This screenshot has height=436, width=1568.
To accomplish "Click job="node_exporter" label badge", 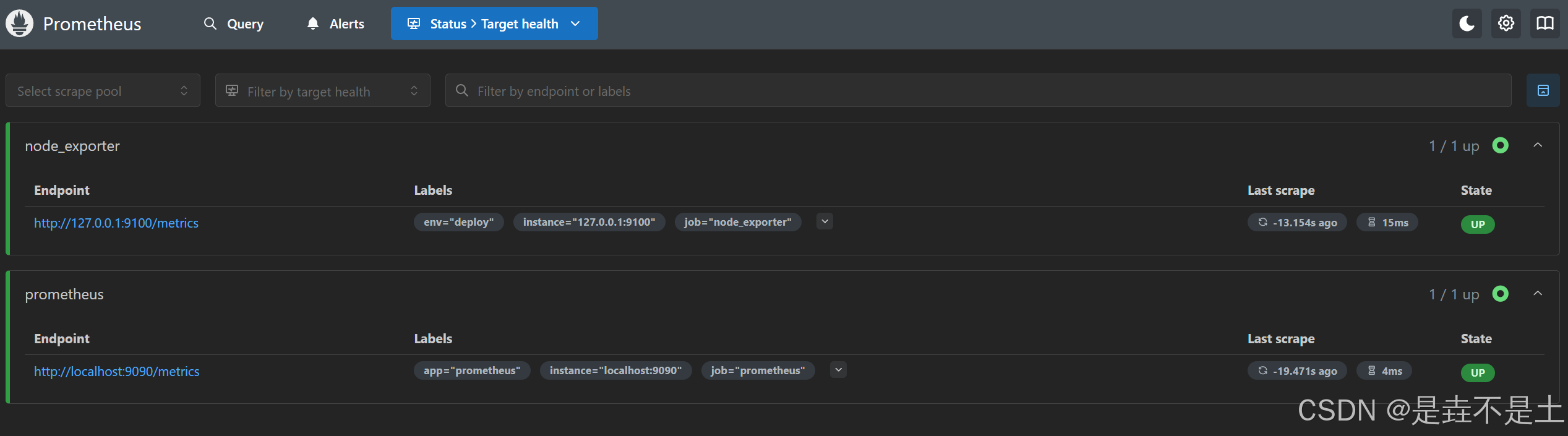I will [738, 222].
